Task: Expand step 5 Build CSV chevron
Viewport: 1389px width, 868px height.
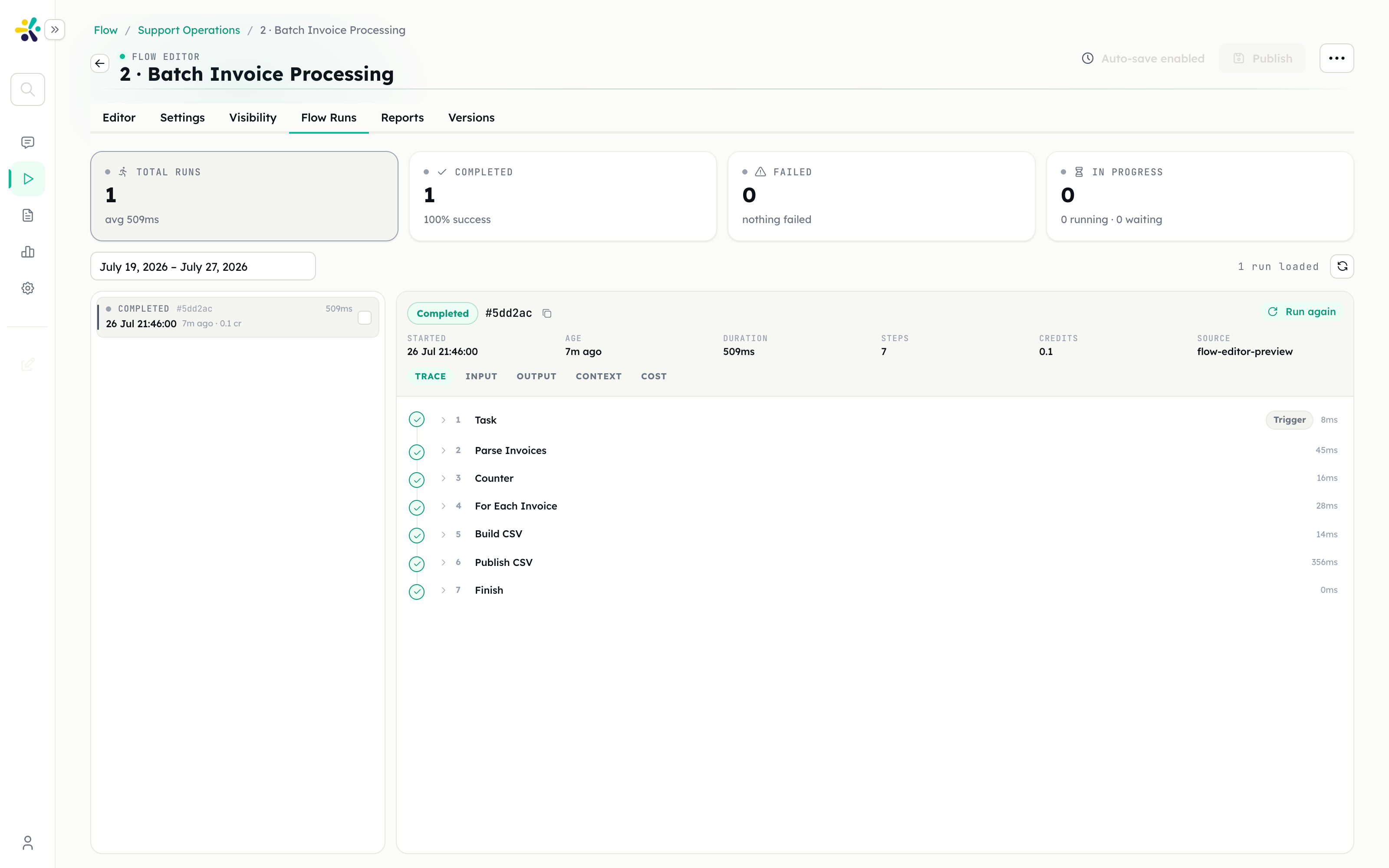Action: [443, 534]
